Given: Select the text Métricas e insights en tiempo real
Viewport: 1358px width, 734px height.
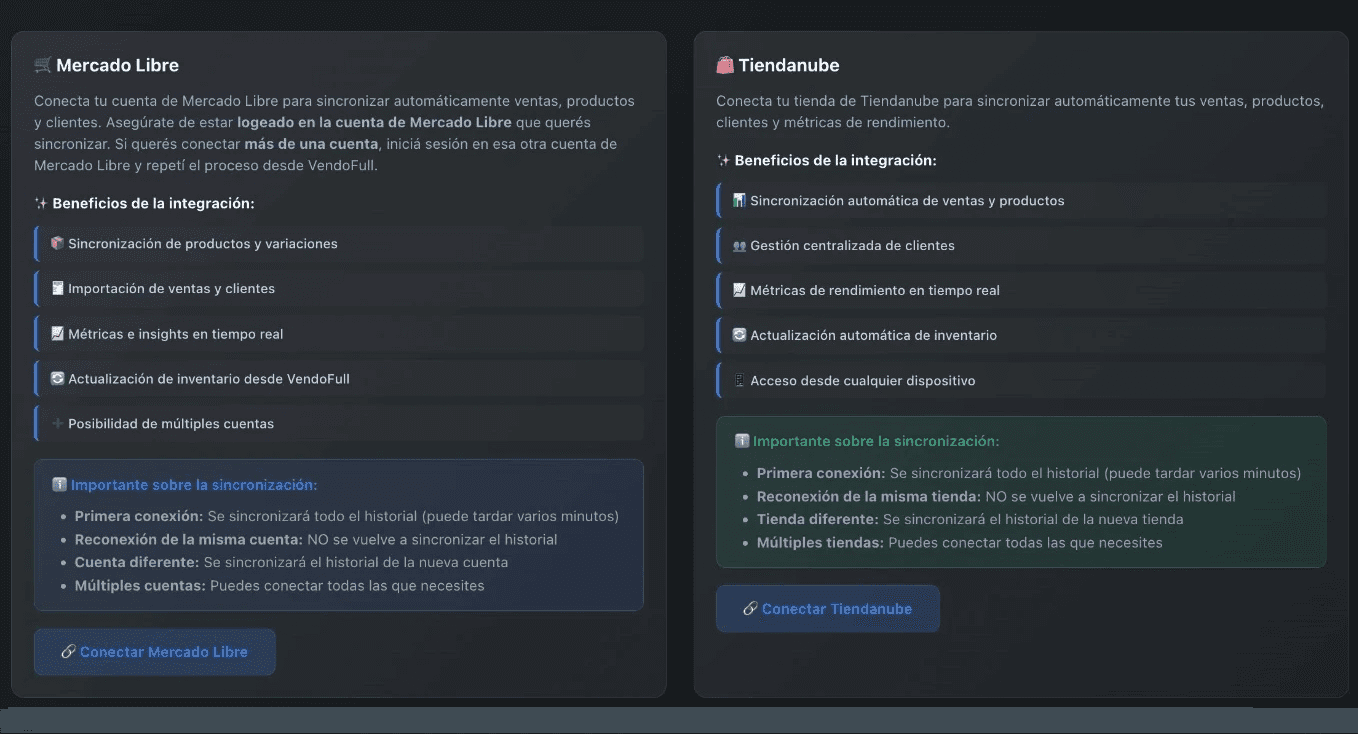Looking at the screenshot, I should (x=176, y=334).
